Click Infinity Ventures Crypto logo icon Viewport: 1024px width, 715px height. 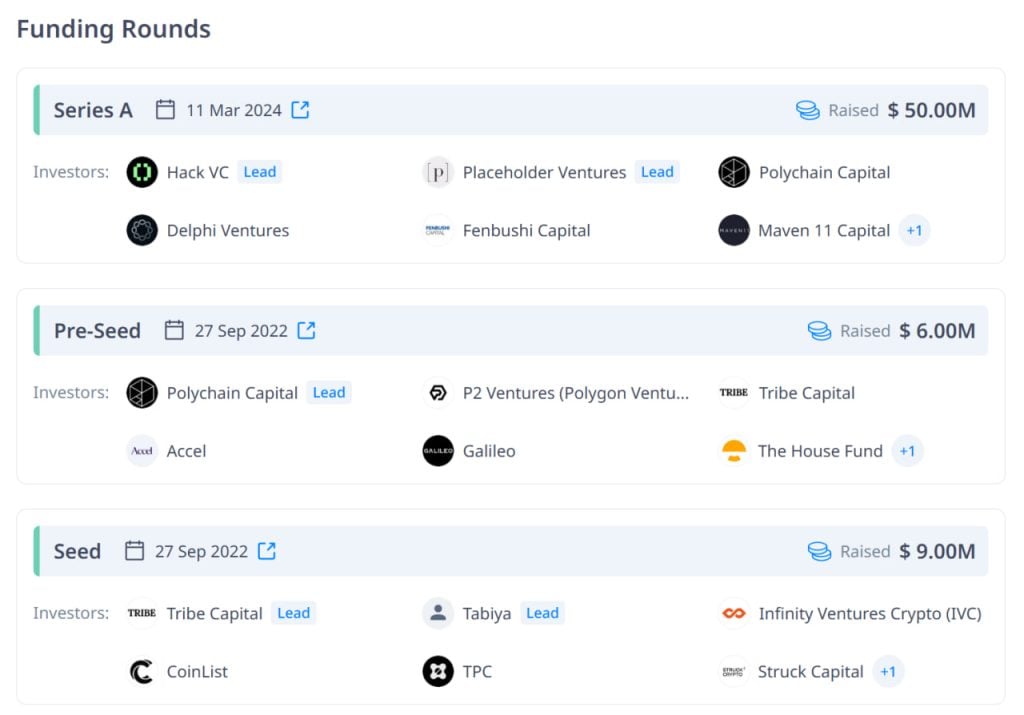tap(734, 614)
